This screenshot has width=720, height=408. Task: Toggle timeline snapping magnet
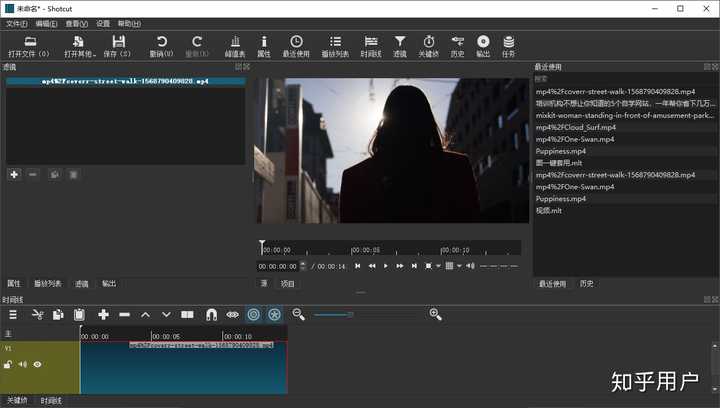(x=211, y=314)
